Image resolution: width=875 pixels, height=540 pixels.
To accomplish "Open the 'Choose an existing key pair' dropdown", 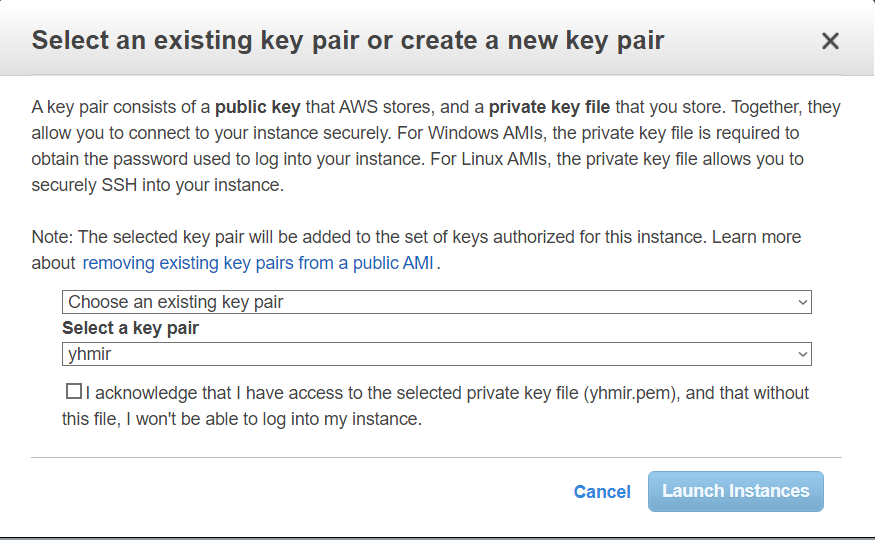I will 436,302.
